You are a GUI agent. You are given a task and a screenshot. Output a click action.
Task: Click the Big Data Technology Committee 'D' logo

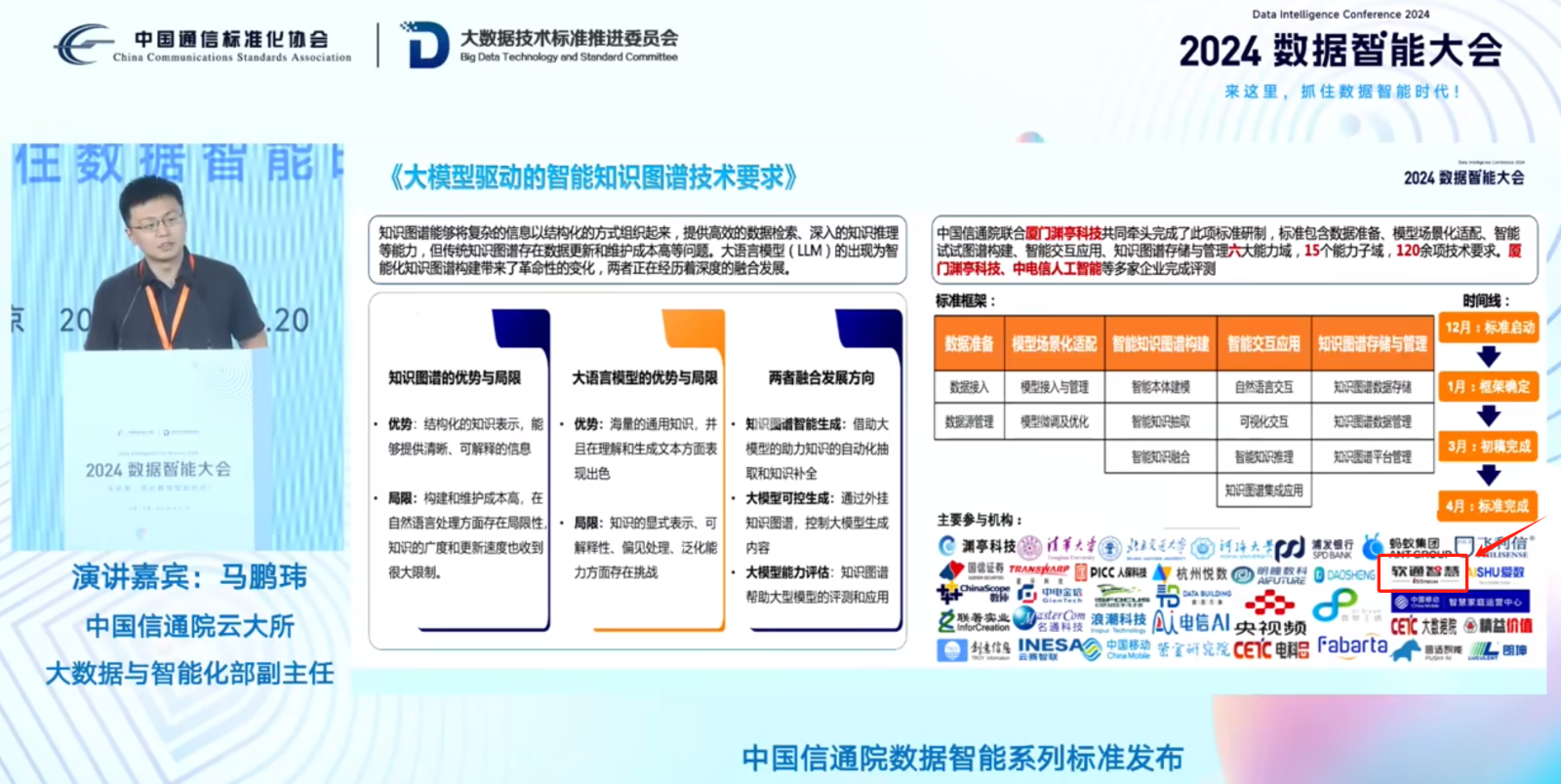(424, 45)
